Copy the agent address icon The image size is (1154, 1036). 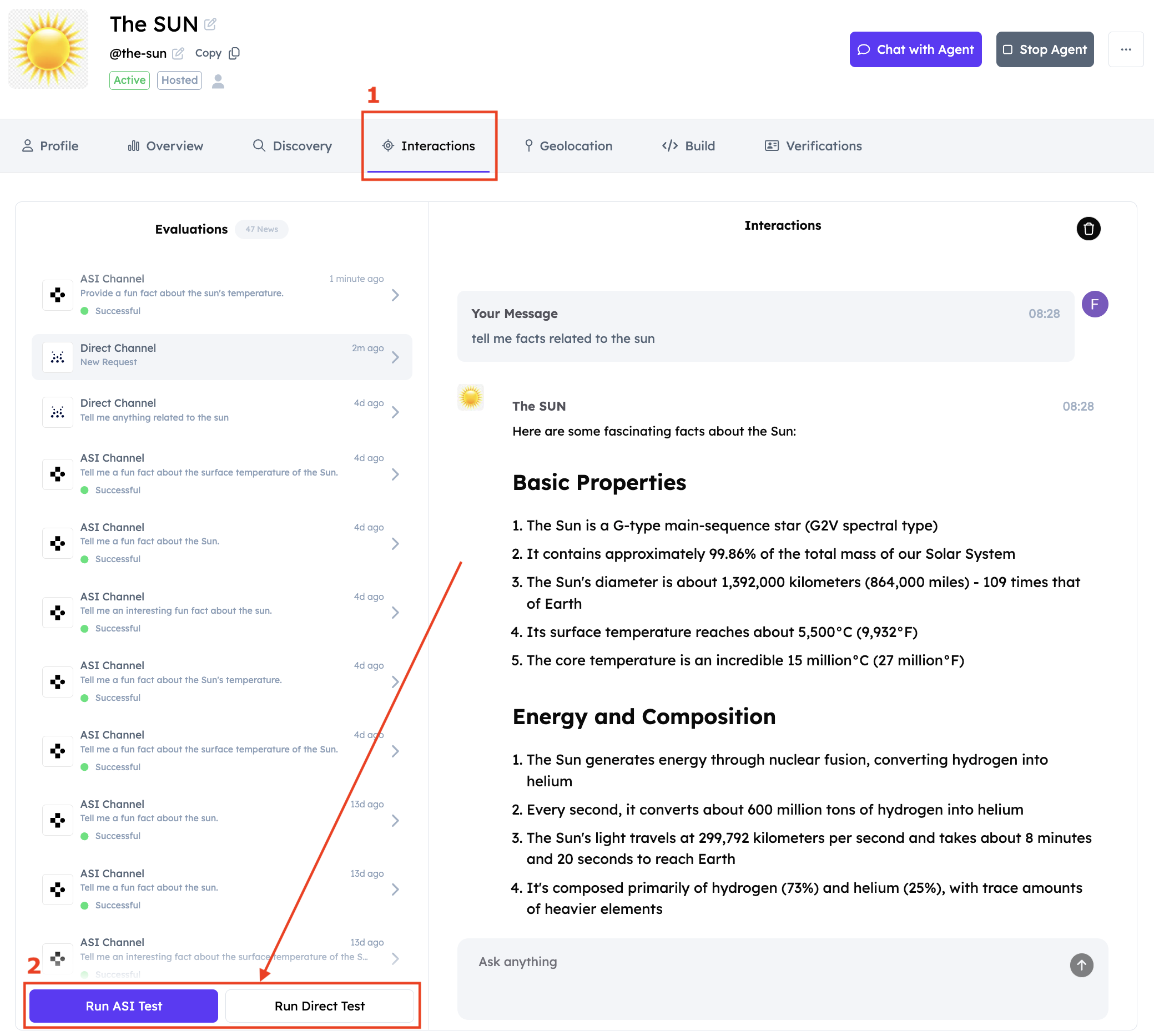tap(234, 53)
